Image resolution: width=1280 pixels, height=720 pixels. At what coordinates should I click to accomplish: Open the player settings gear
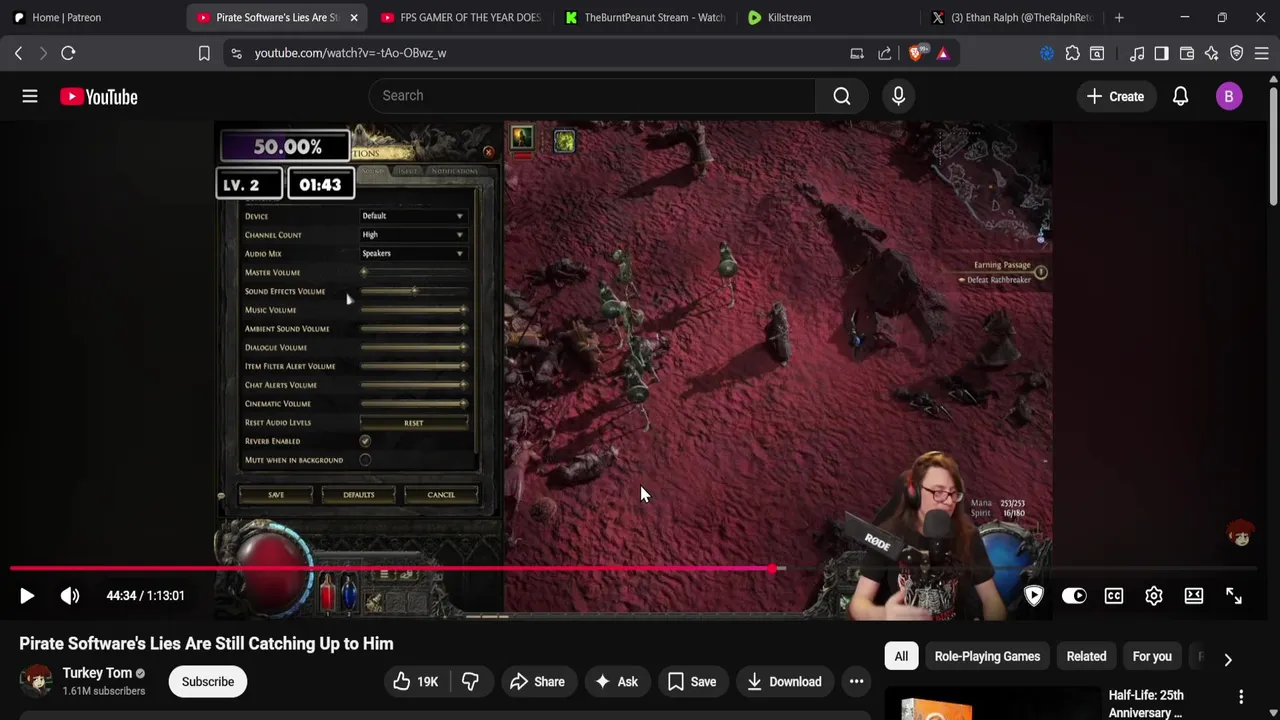(1154, 596)
